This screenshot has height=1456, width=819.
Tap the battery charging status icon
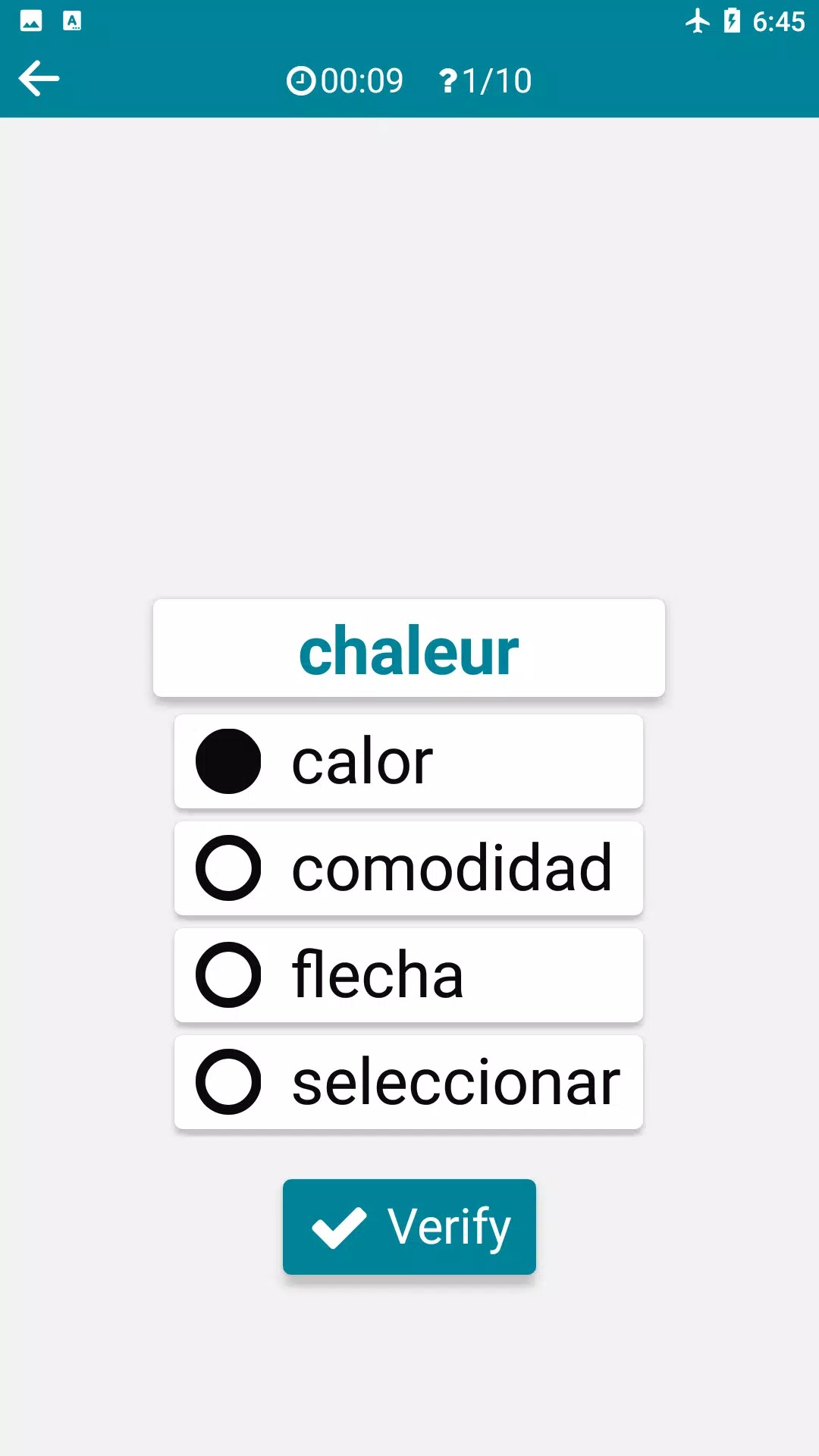click(732, 21)
